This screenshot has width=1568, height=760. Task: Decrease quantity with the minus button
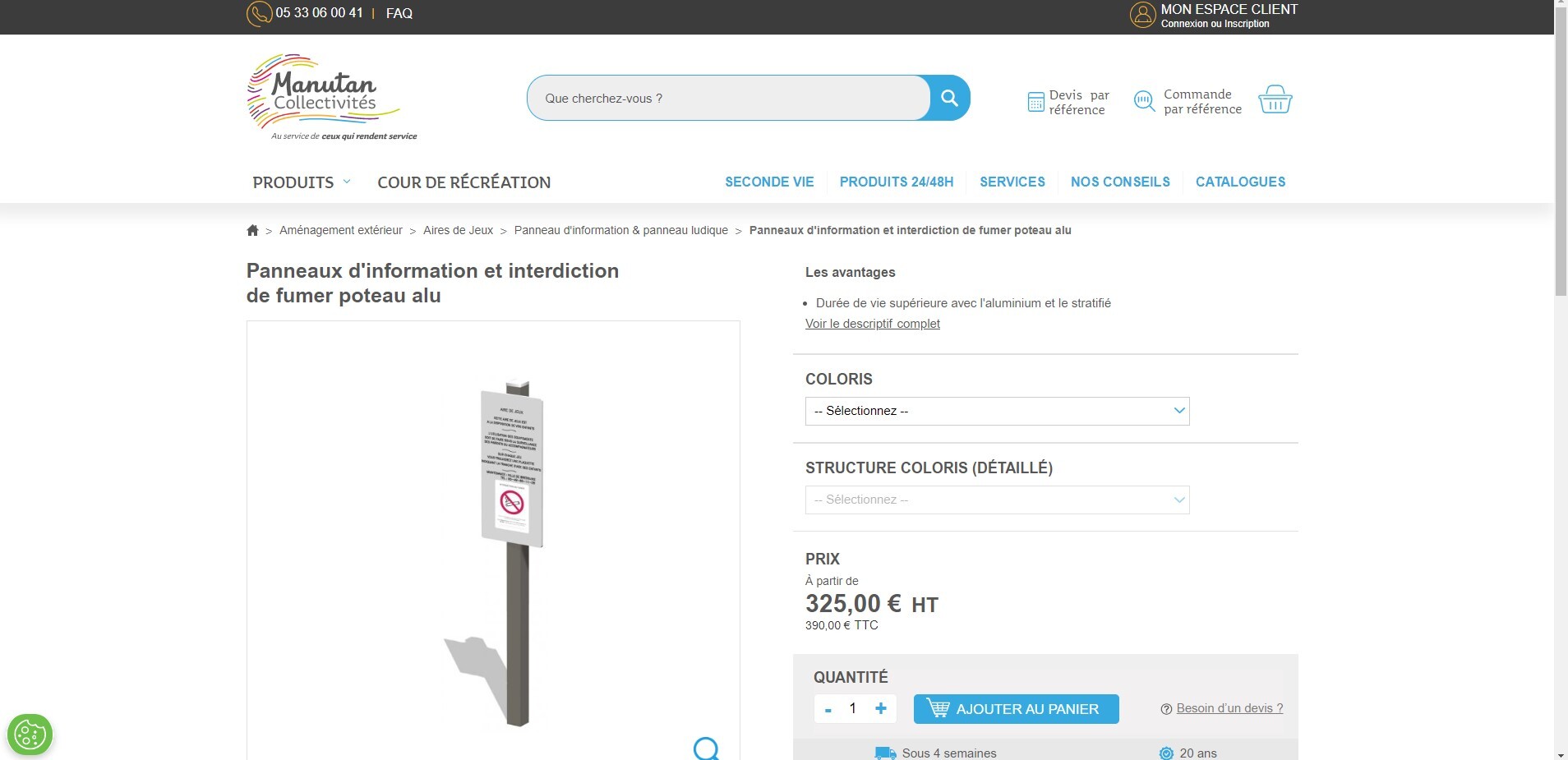[828, 709]
